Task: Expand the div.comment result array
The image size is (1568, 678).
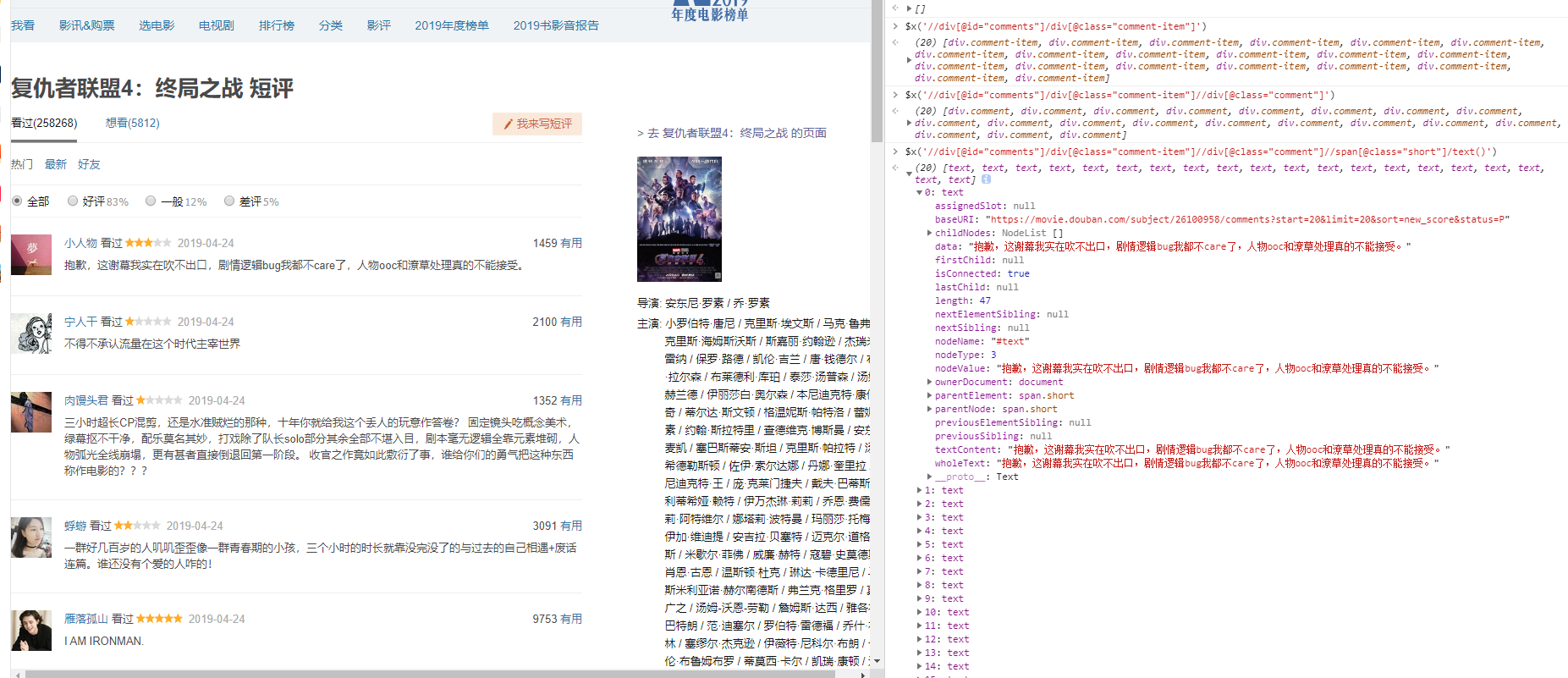Action: click(909, 123)
